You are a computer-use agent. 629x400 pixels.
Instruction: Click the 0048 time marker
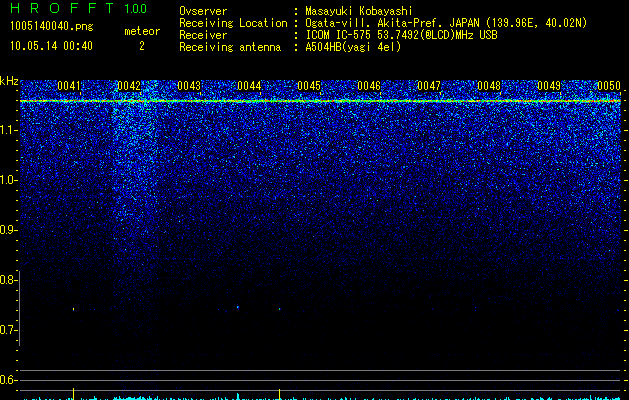[489, 86]
